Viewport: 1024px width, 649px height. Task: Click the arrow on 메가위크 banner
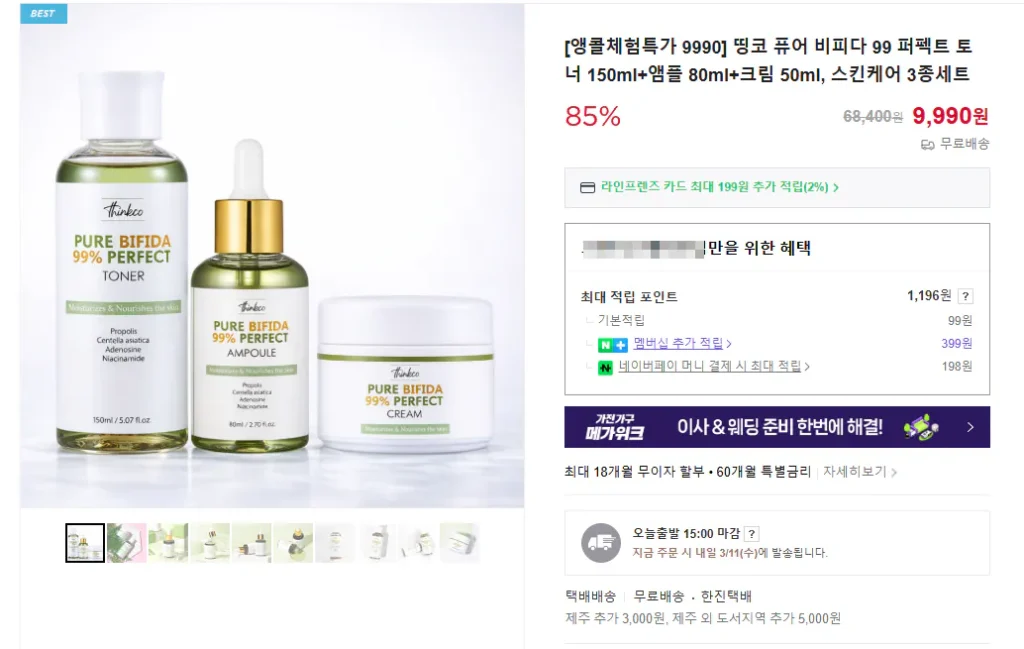(x=970, y=427)
